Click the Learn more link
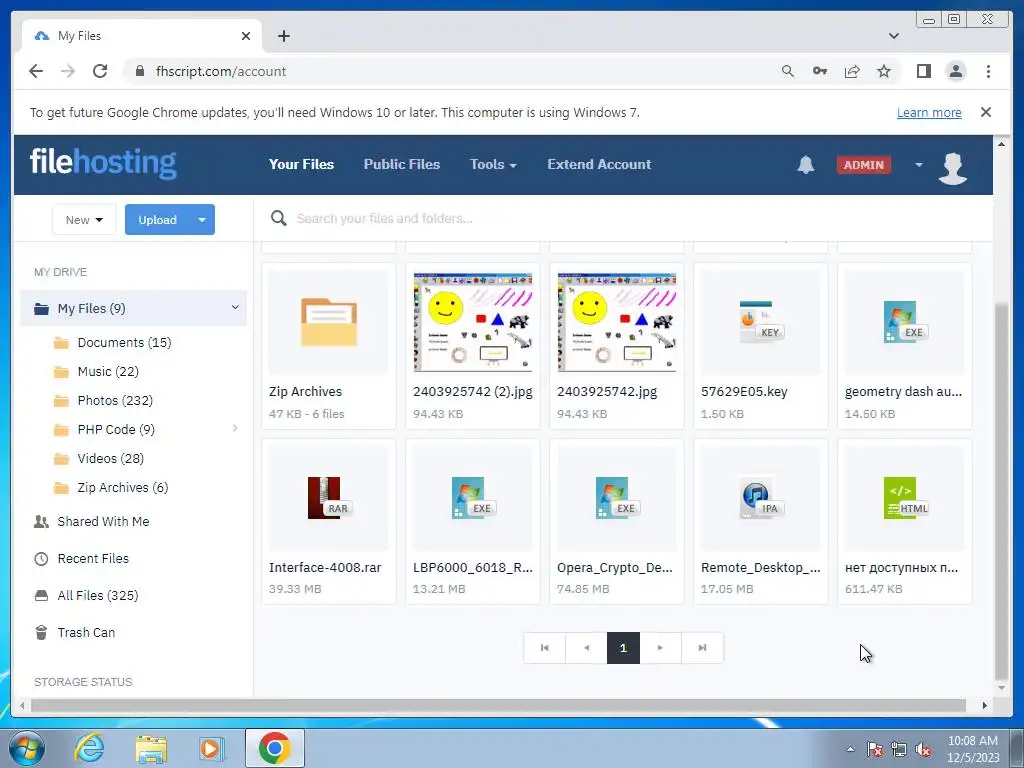This screenshot has height=768, width=1024. point(929,112)
